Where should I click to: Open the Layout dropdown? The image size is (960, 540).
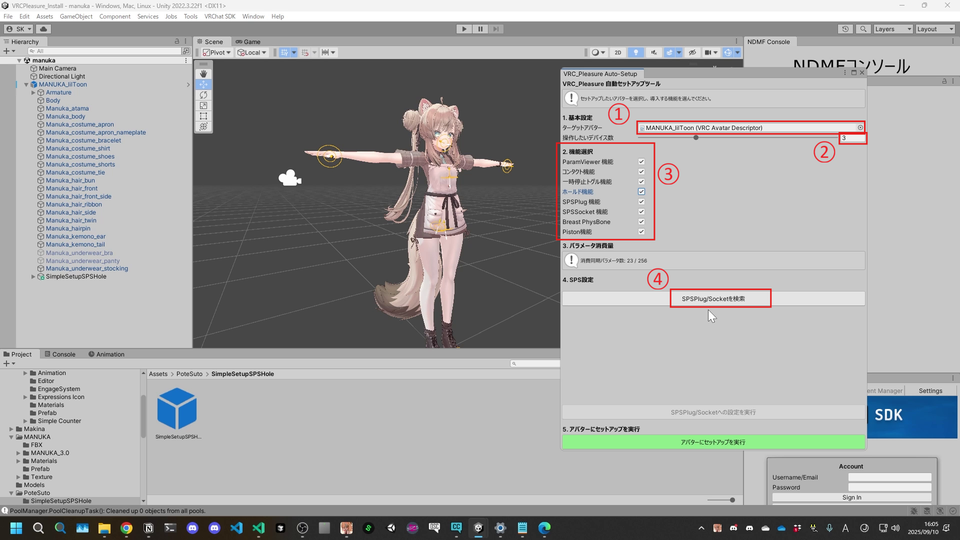point(935,29)
